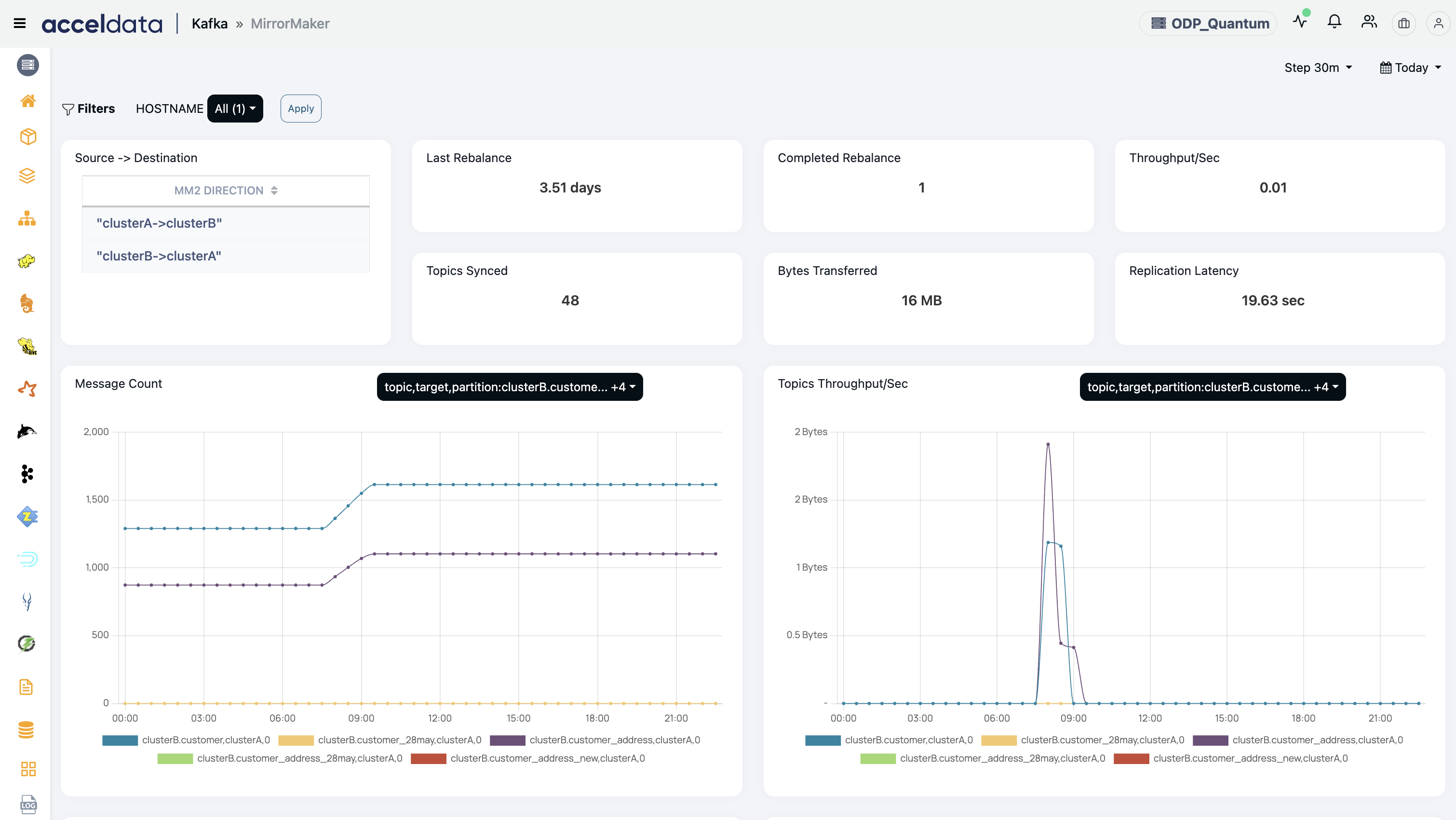Open the cyan arrow icon in the sidebar

[27, 559]
